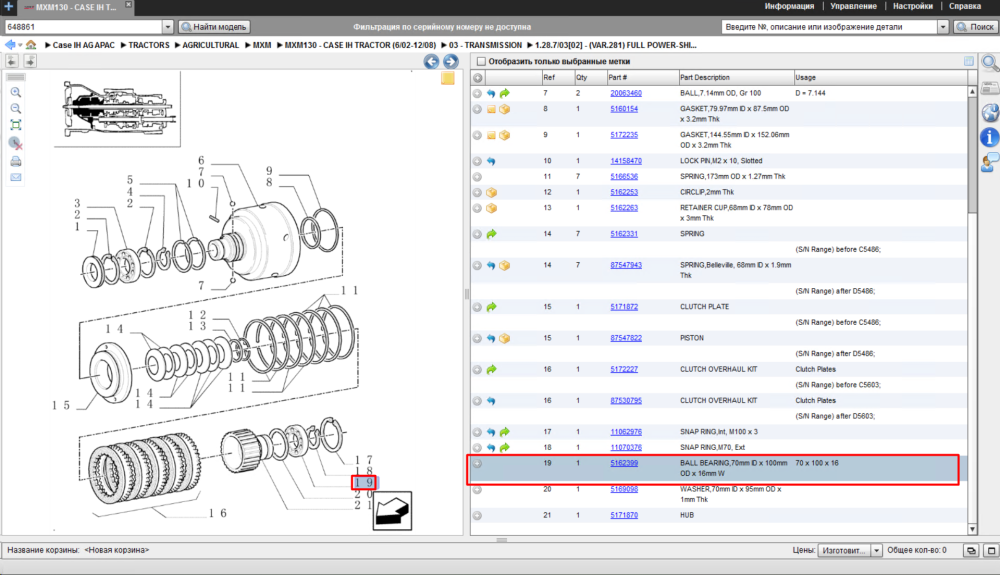Open the previous page using the blue left arrow

pyautogui.click(x=431, y=61)
